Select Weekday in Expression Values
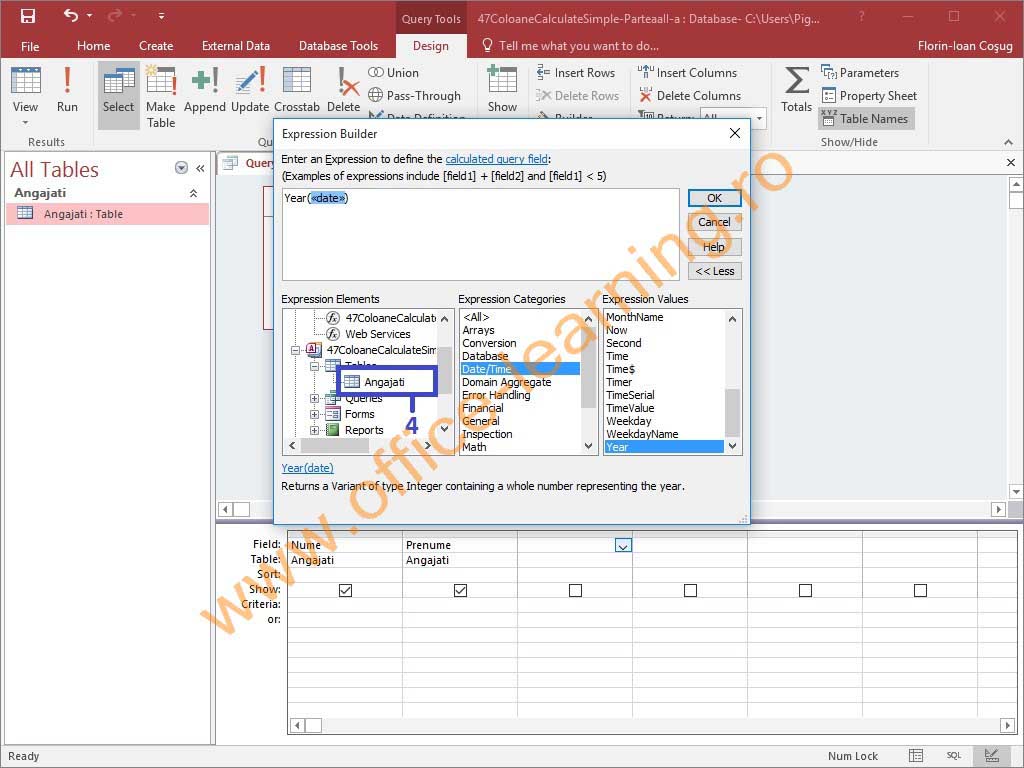1024x768 pixels. click(x=628, y=421)
